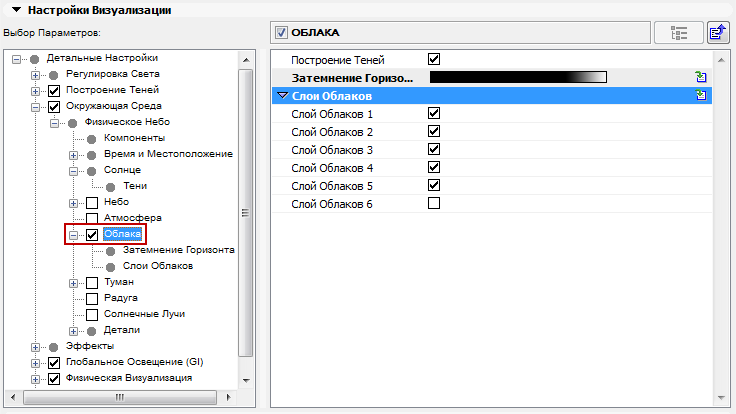The image size is (736, 414).
Task: Collapse the Настройки Визуализации panel
Action: 16,10
